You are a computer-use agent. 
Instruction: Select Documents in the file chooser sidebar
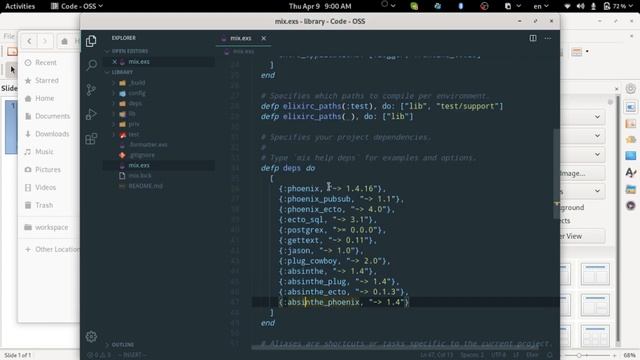coord(52,116)
